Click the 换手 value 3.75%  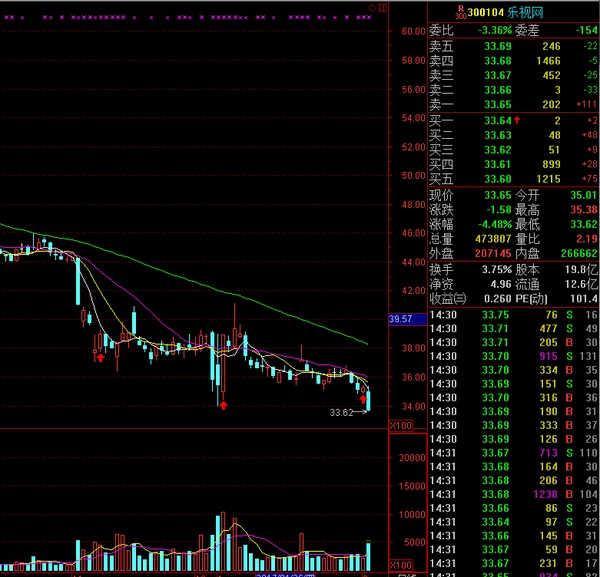497,270
